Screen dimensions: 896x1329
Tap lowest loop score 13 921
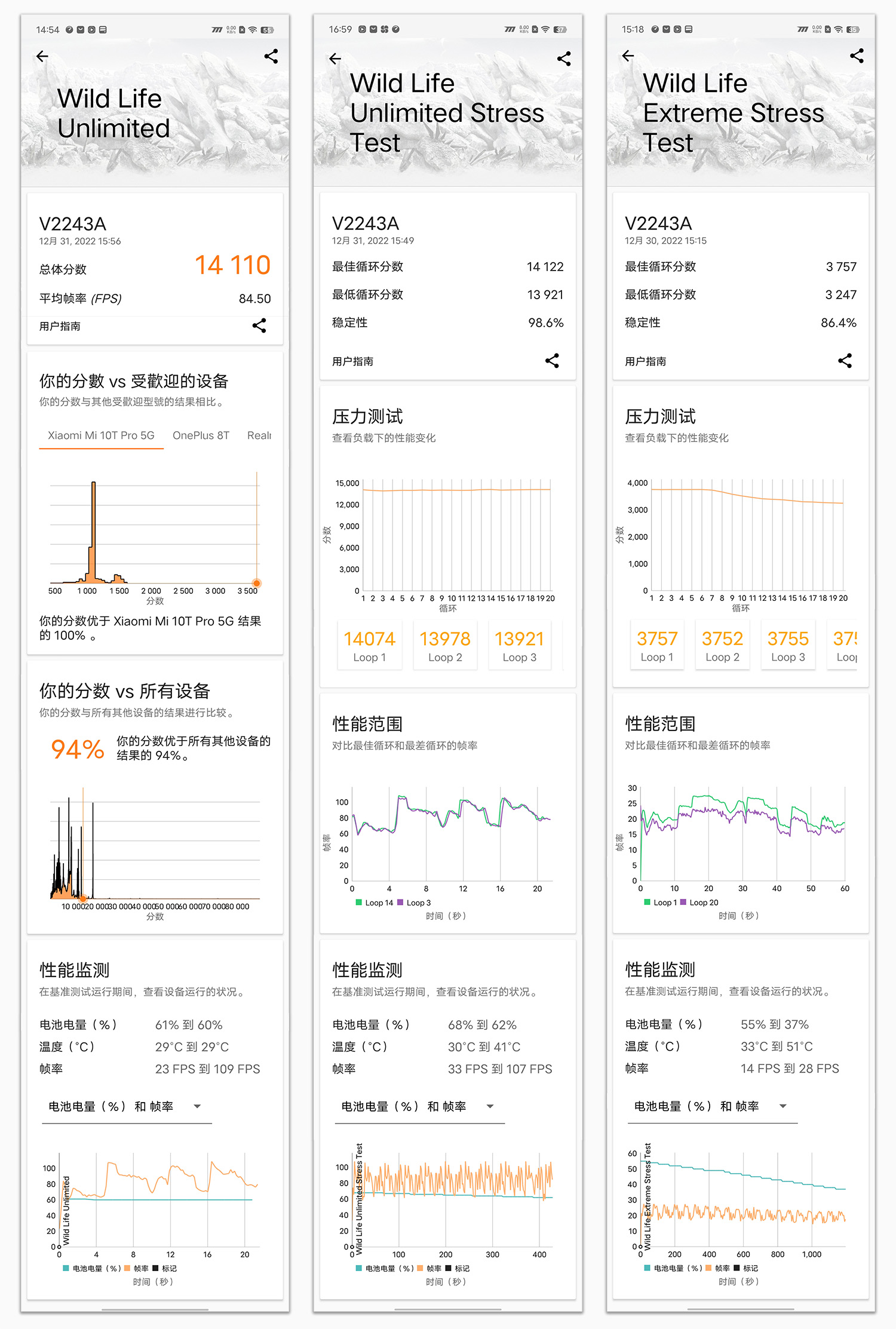(545, 295)
